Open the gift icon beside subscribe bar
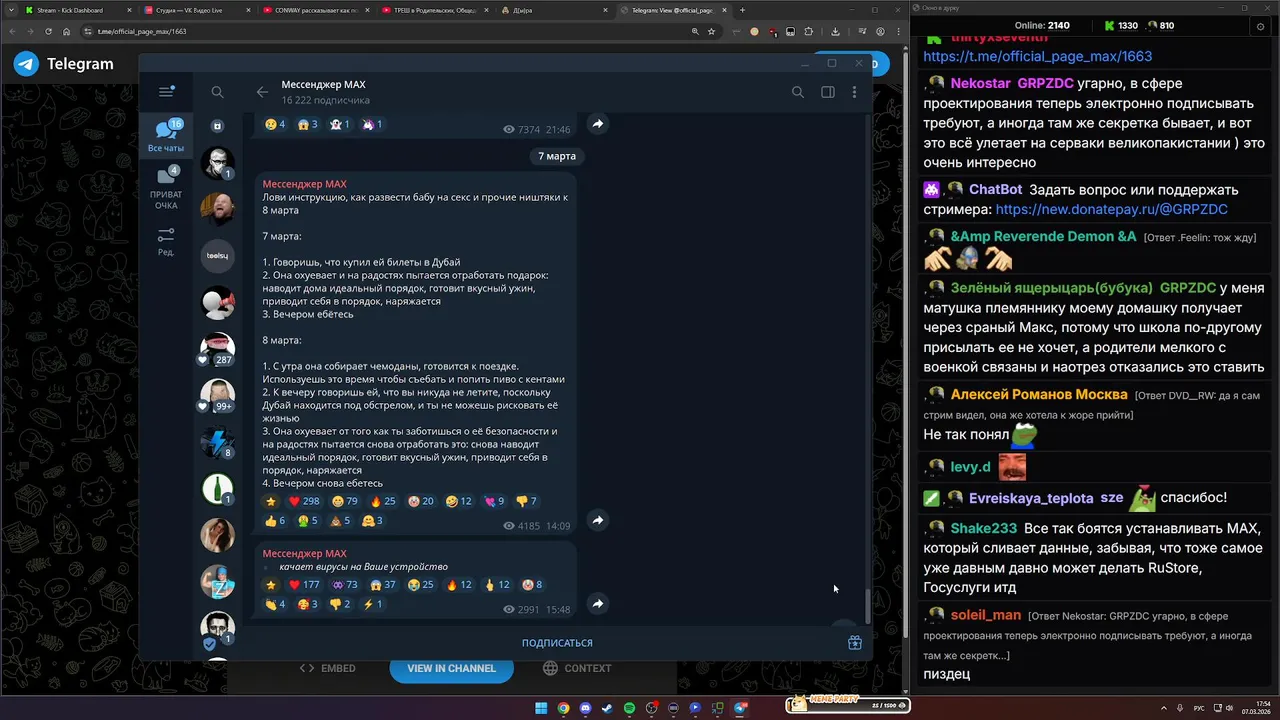This screenshot has width=1280, height=720. click(855, 643)
